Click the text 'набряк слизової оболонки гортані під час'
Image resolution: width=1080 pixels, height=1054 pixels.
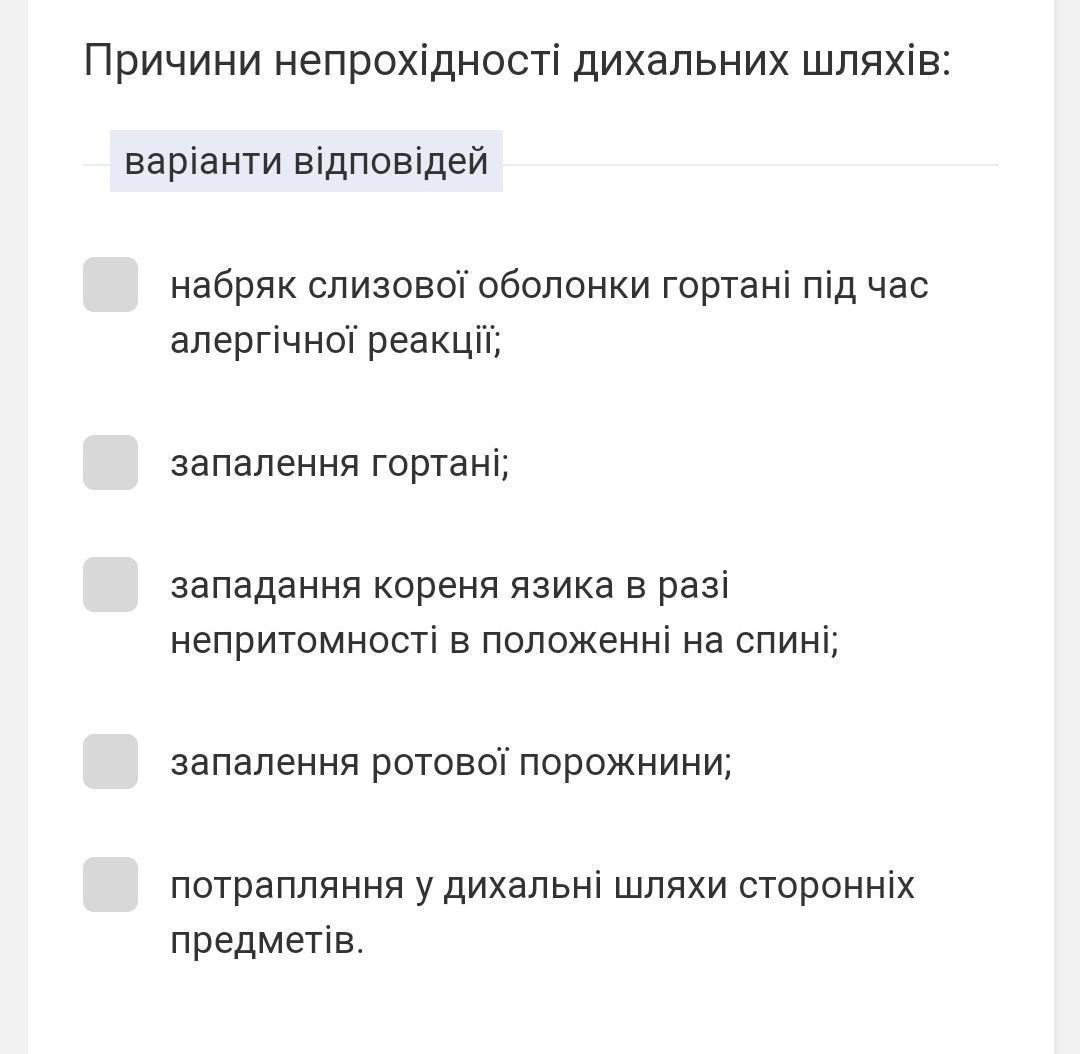pos(549,285)
